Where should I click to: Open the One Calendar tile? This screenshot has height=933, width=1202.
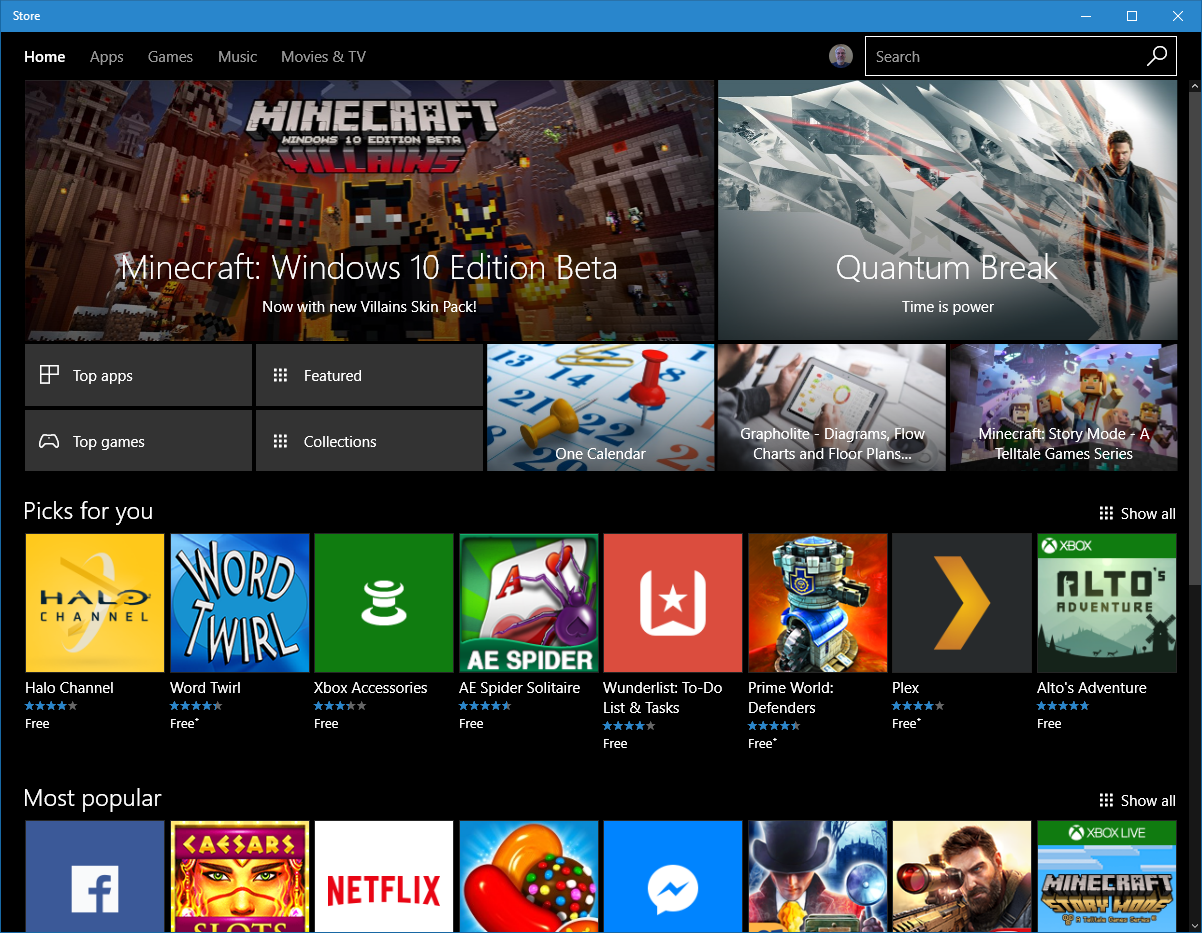click(600, 407)
